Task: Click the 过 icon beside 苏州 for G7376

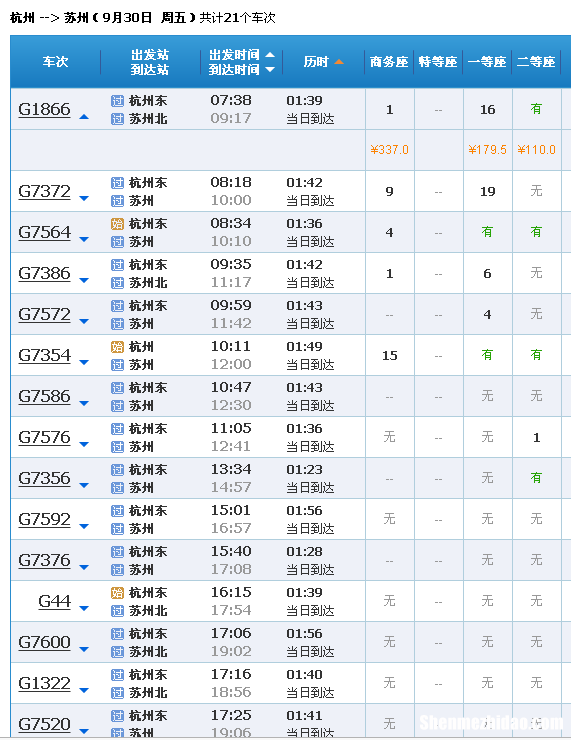Action: click(117, 571)
